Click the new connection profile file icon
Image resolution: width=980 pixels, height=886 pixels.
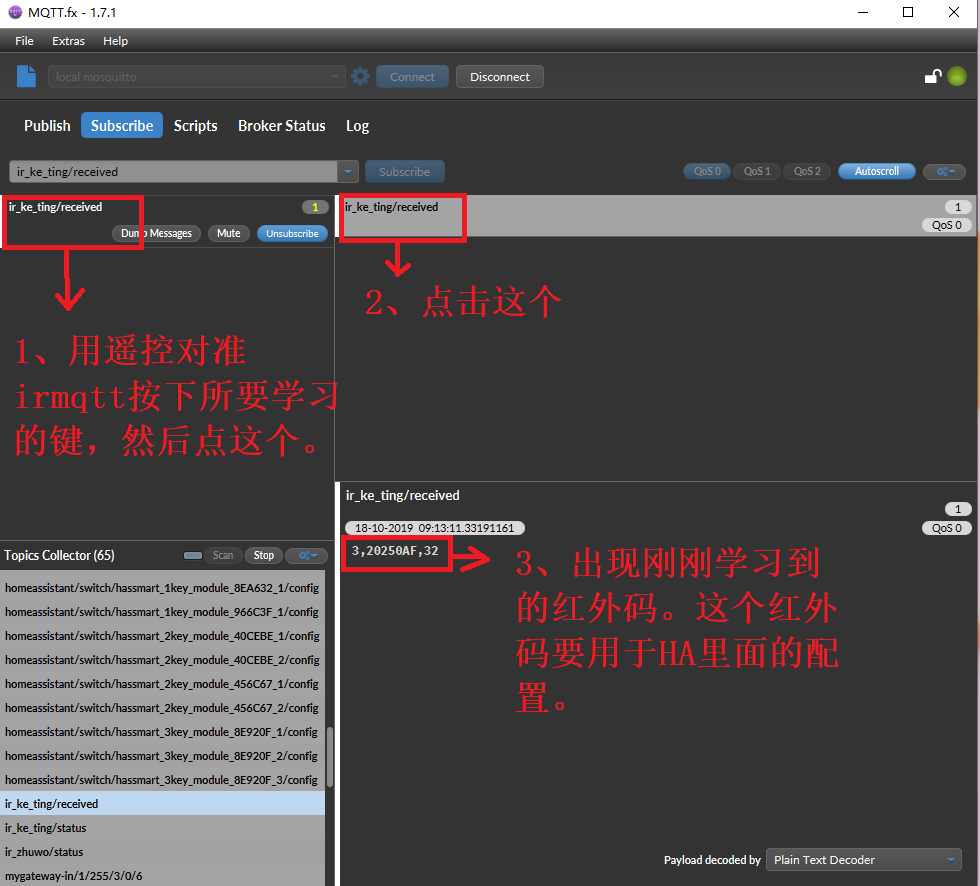26,76
